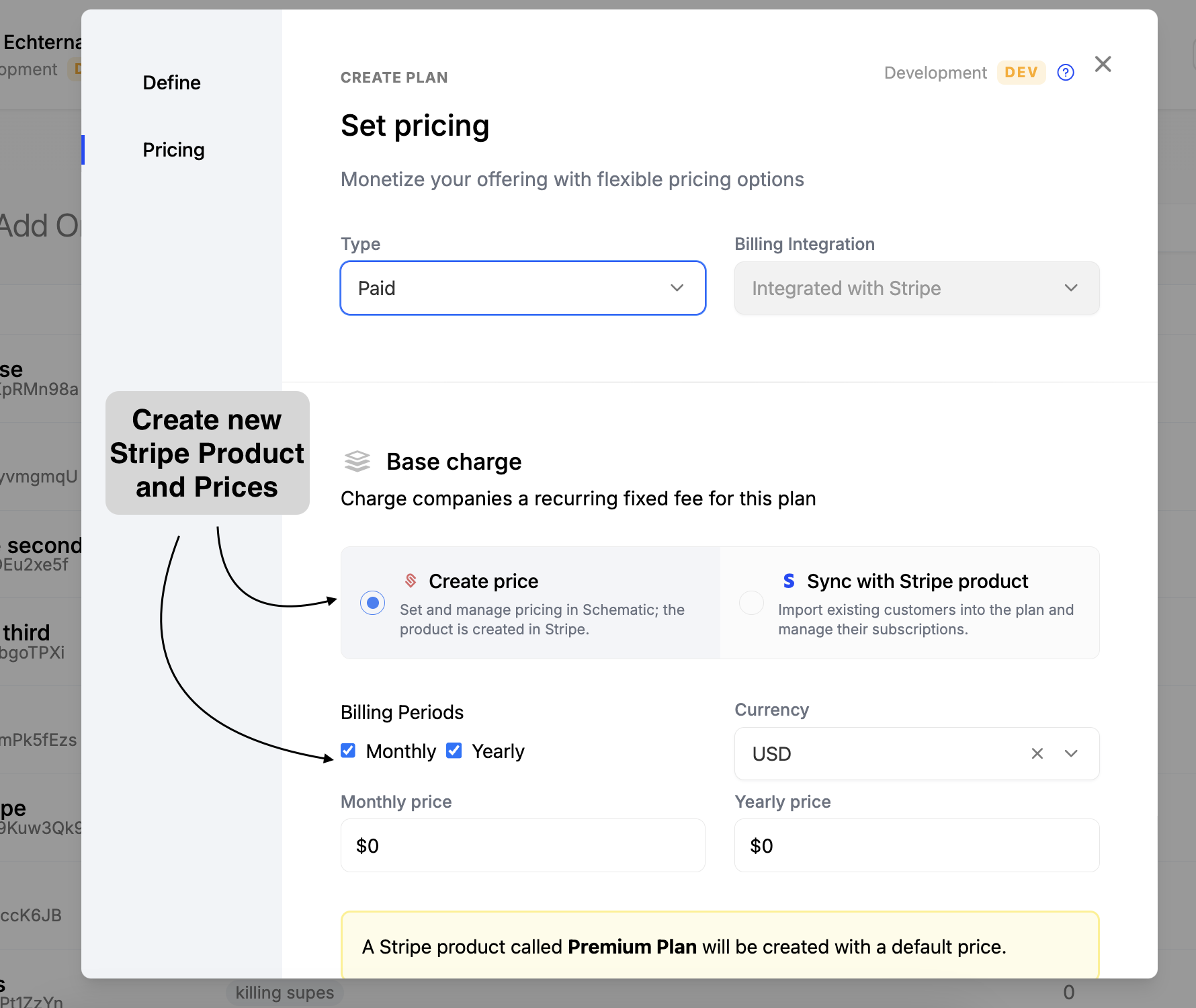Select the Create price radio button

372,602
